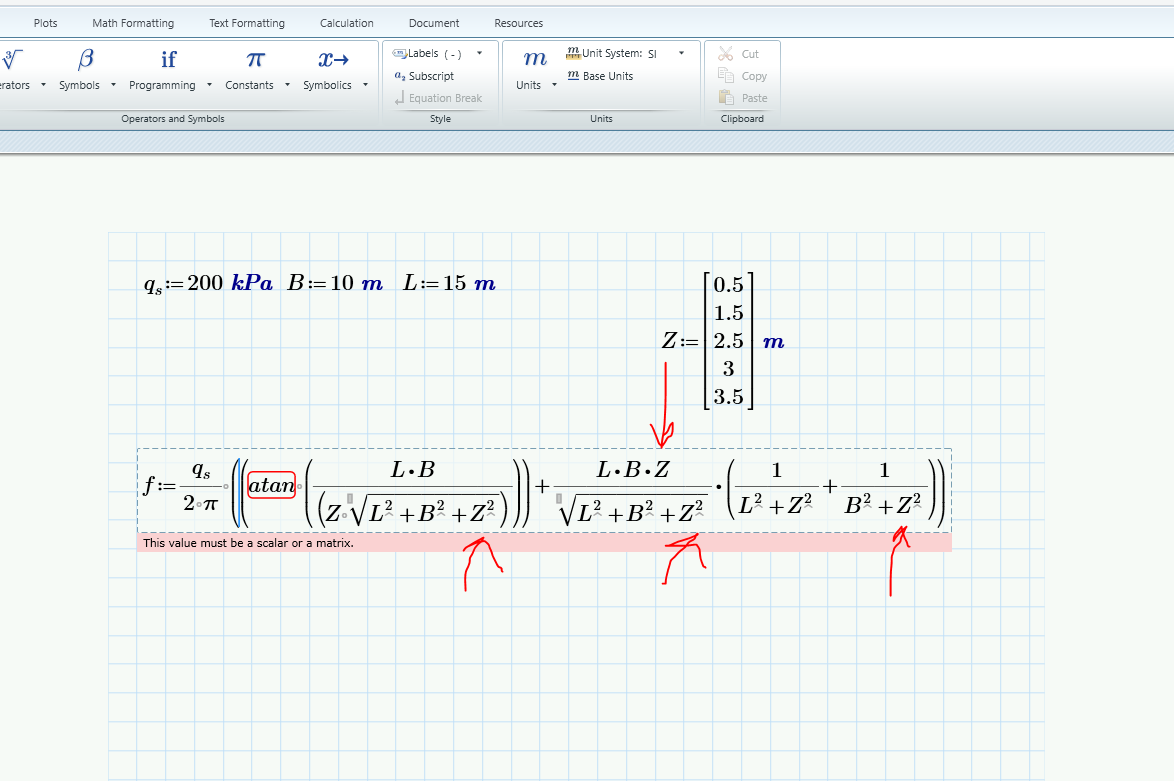Open the Symbols beta icon menu

(86, 60)
